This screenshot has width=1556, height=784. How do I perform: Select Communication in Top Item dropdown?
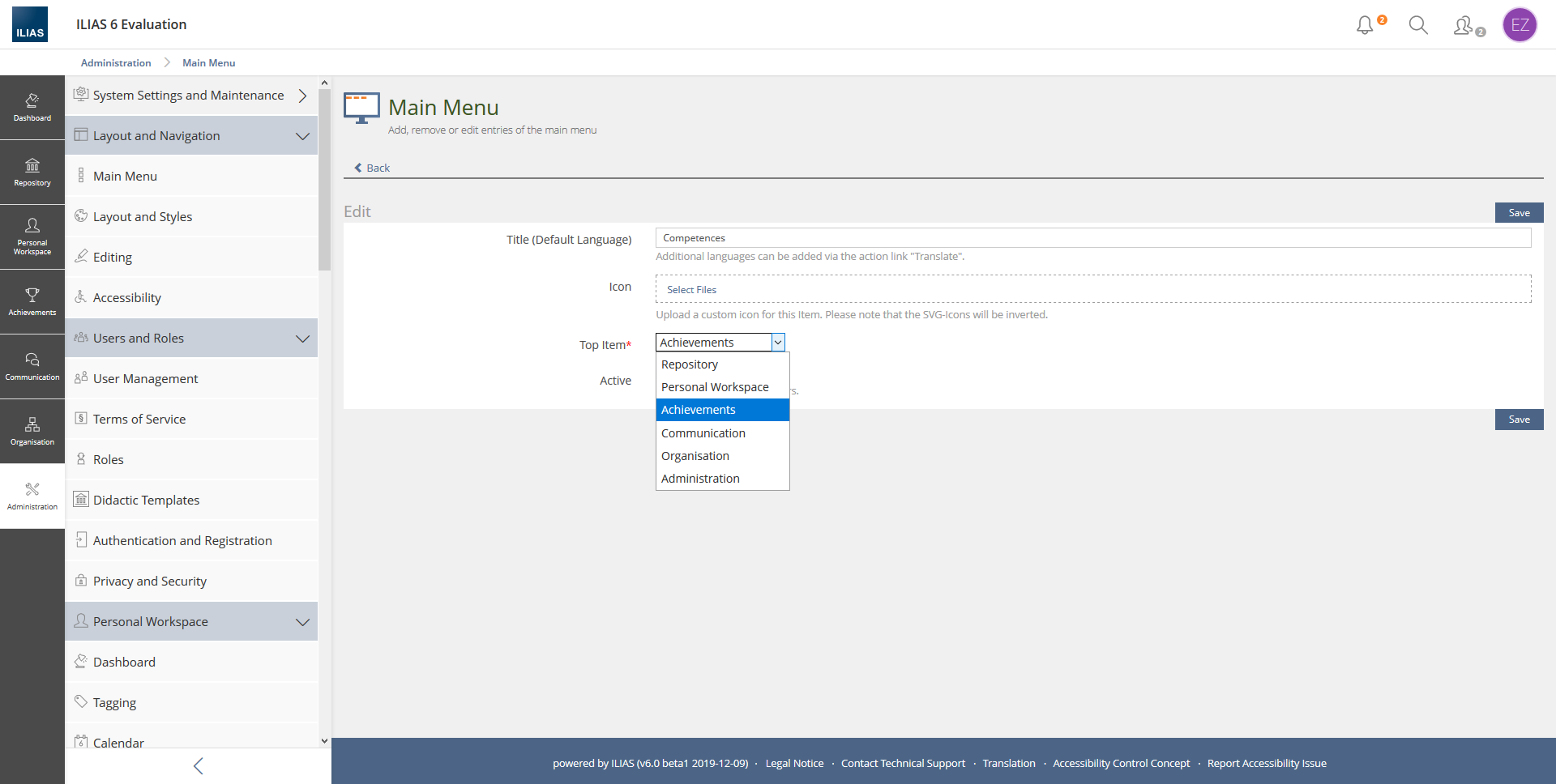point(703,433)
